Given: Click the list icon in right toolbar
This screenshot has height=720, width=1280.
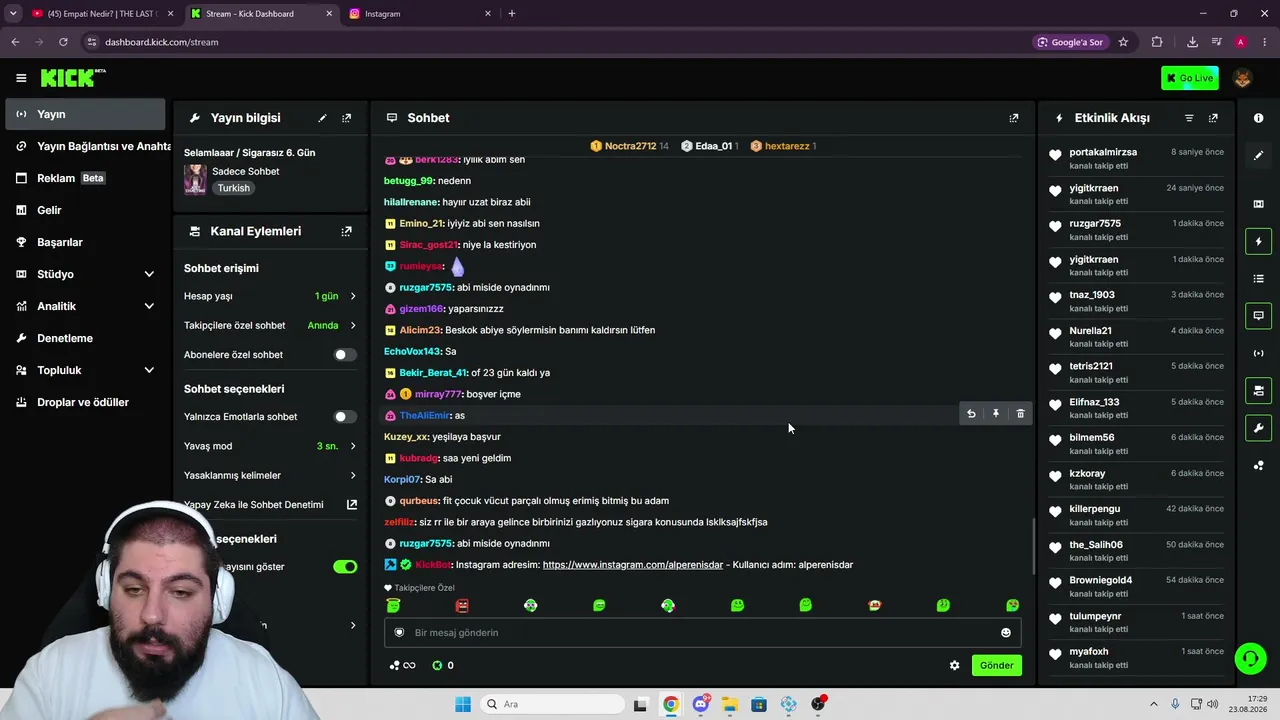Looking at the screenshot, I should (x=1259, y=278).
